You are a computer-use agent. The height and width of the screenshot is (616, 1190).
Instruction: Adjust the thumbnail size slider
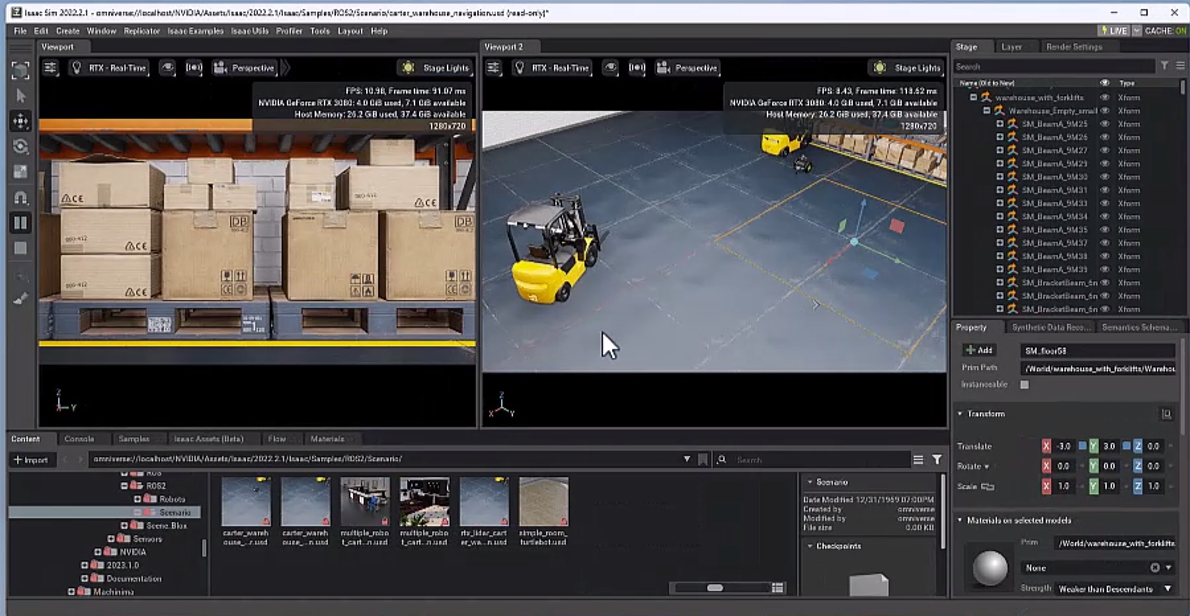[714, 588]
